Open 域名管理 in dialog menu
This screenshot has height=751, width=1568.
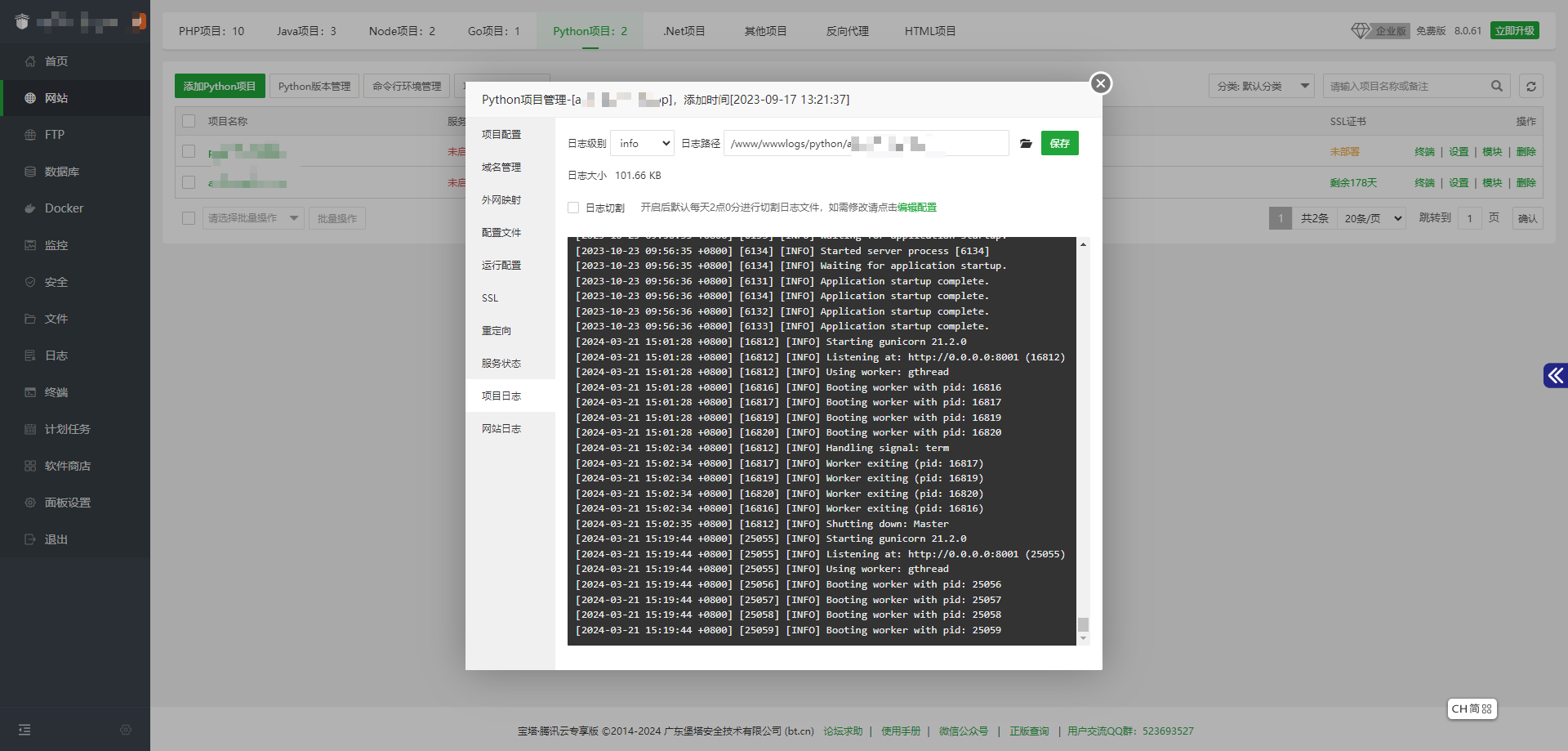(x=510, y=167)
